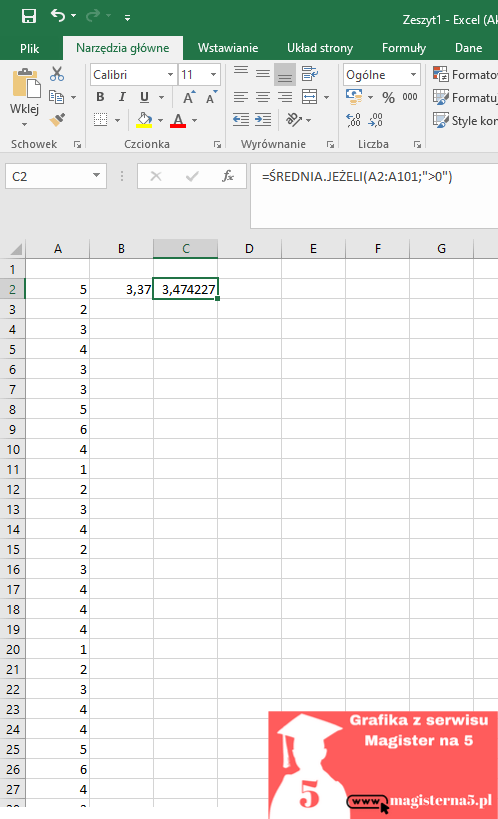Viewport: 498px width, 819px height.
Task: Toggle Bold formatting
Action: point(100,97)
